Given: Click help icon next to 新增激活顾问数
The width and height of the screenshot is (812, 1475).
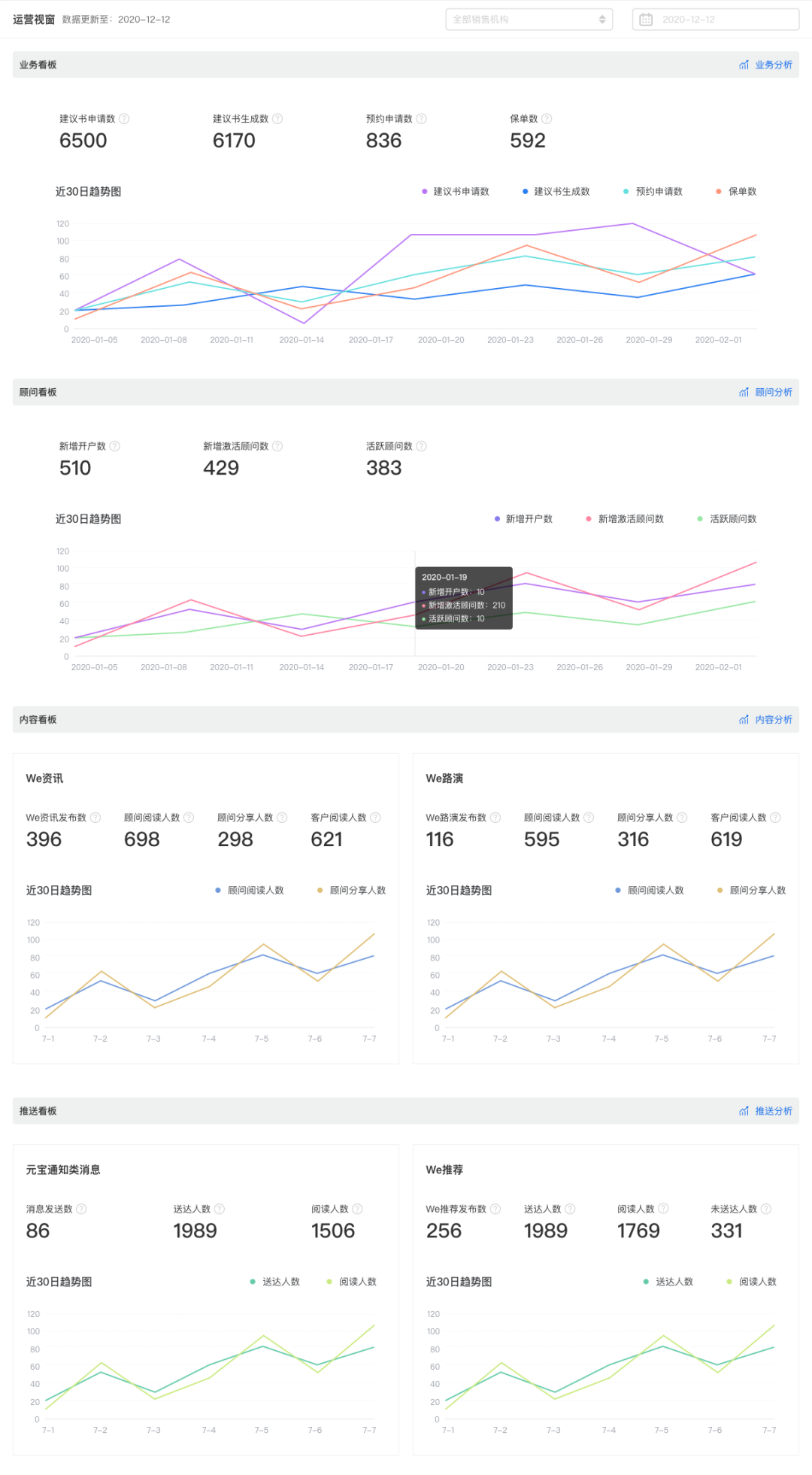Looking at the screenshot, I should [277, 446].
